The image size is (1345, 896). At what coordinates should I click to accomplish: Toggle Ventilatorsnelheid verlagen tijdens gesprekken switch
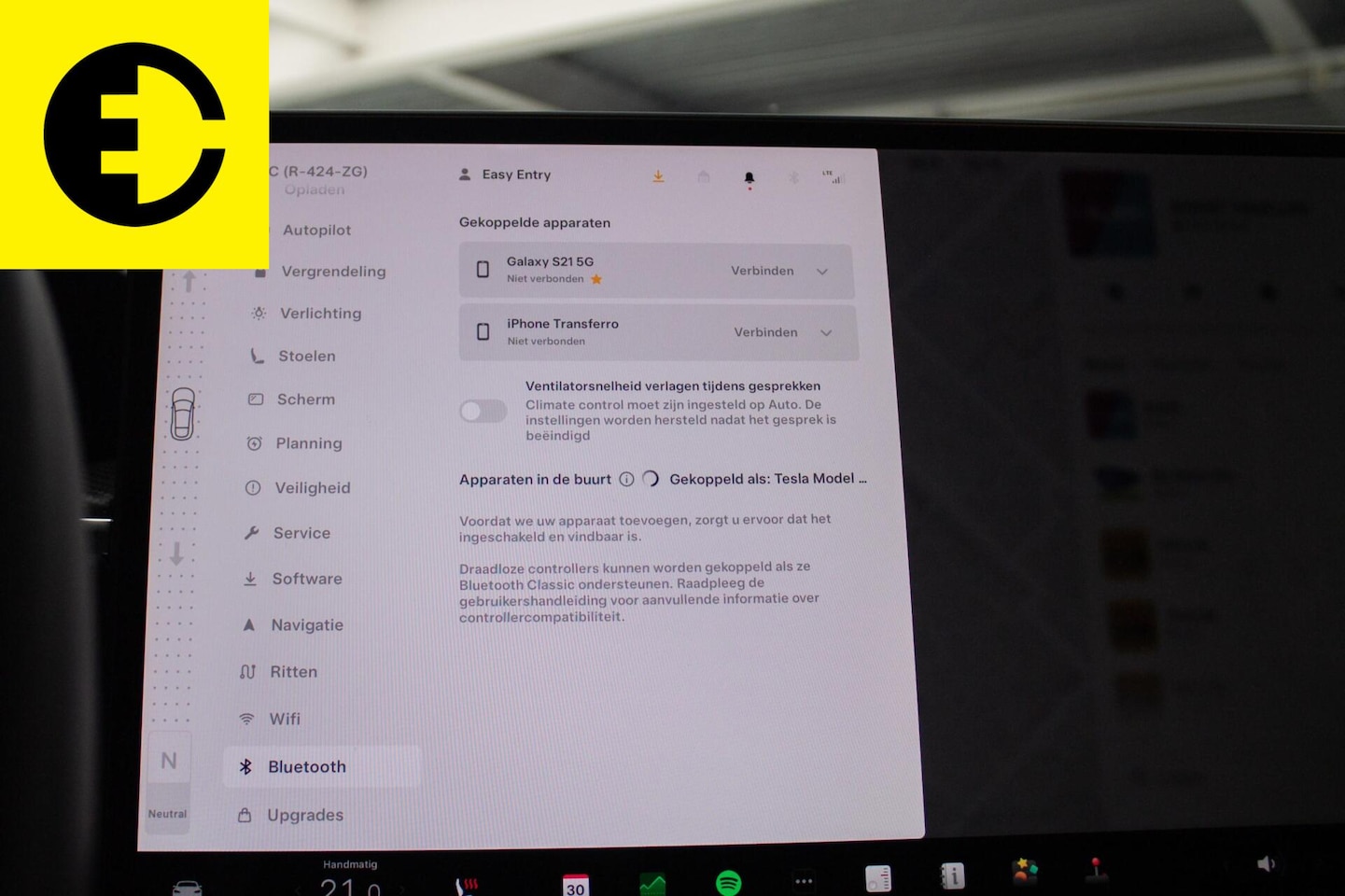[483, 411]
